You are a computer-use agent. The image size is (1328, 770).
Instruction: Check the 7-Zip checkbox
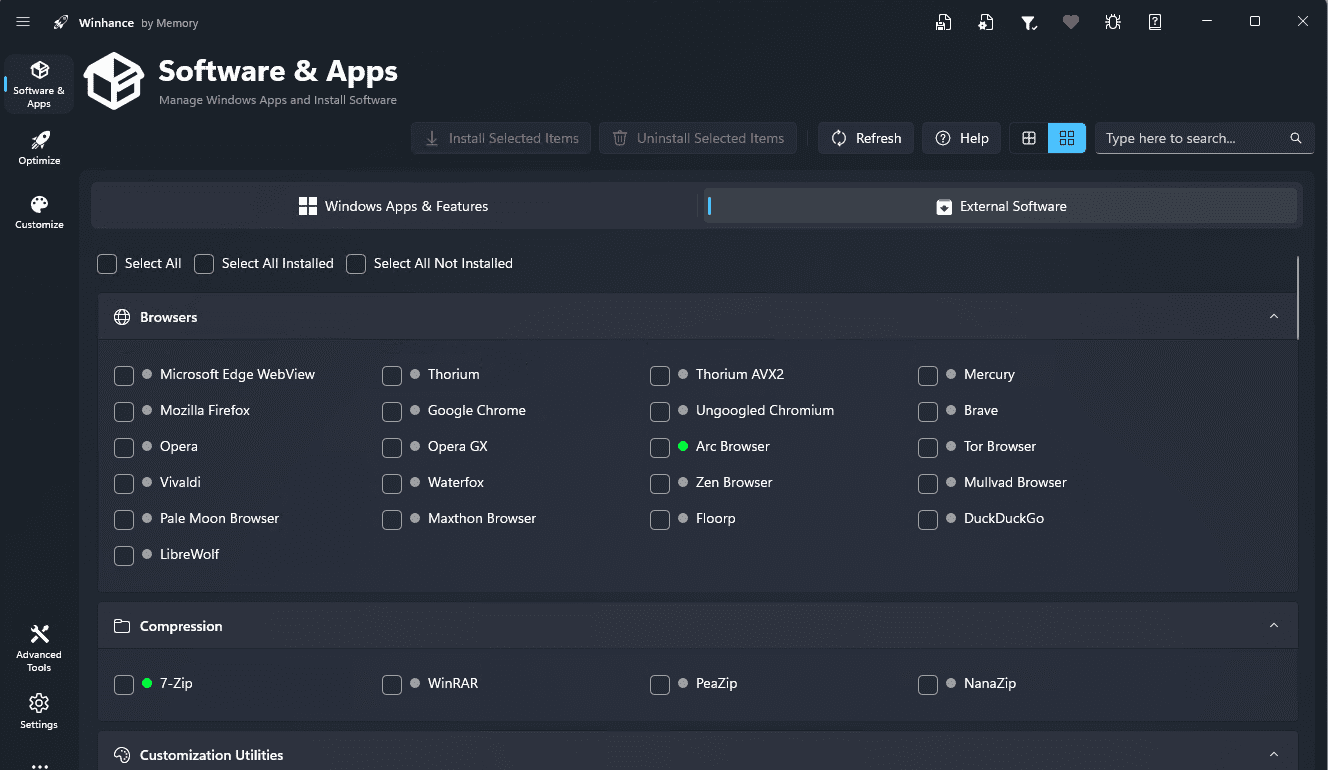click(124, 684)
